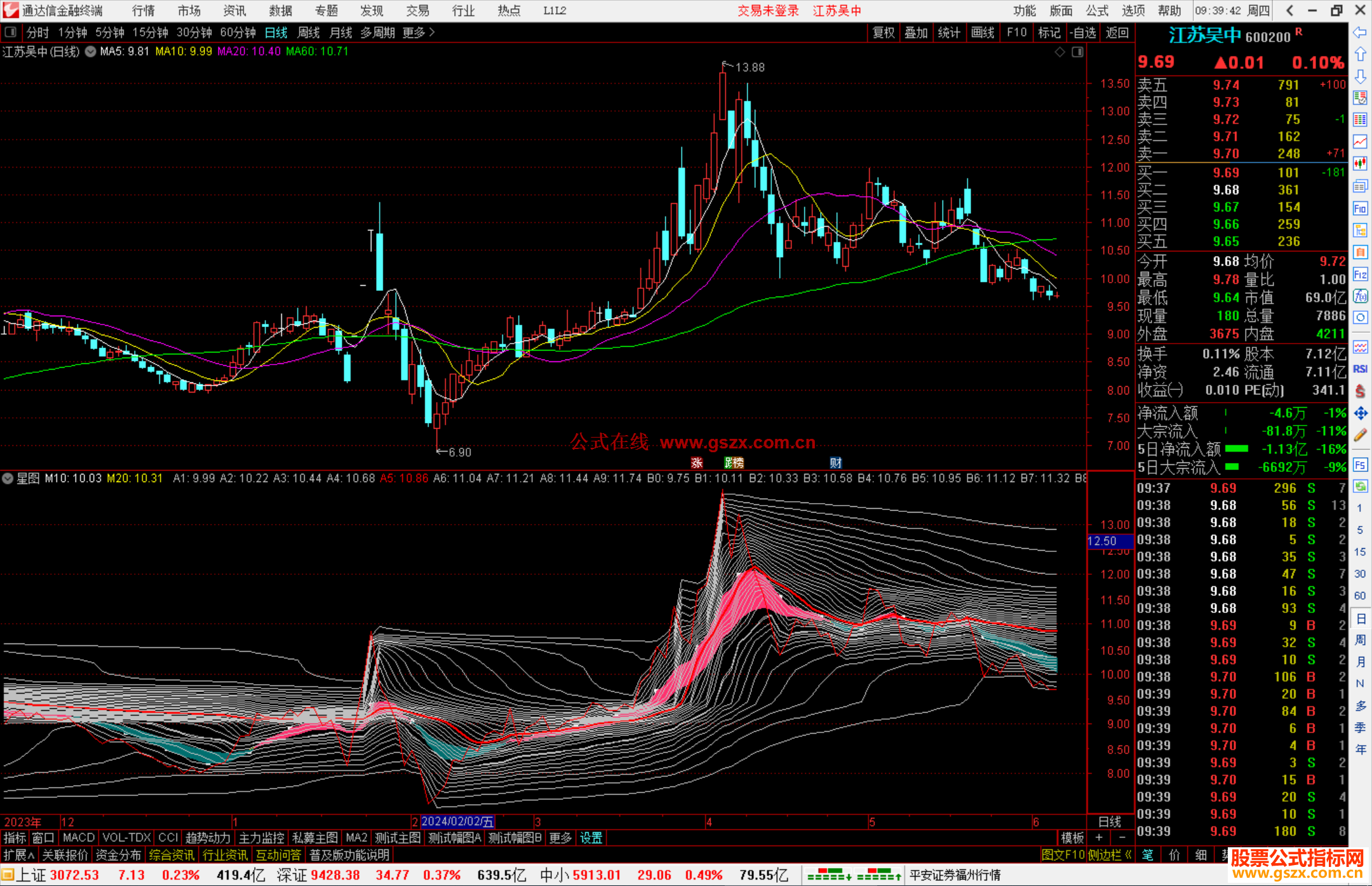Collapse the 侧边栏 sidebar toggle

tap(1110, 855)
